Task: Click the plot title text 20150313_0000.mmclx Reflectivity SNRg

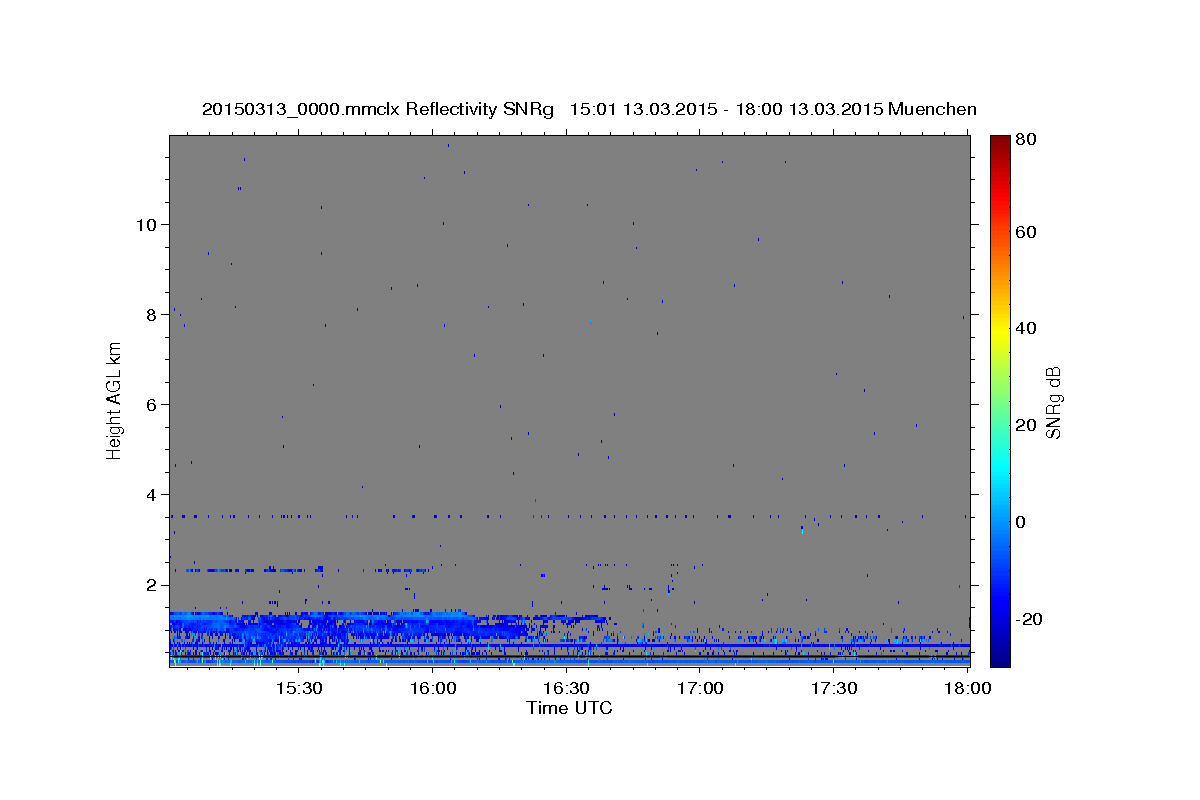Action: pos(378,109)
